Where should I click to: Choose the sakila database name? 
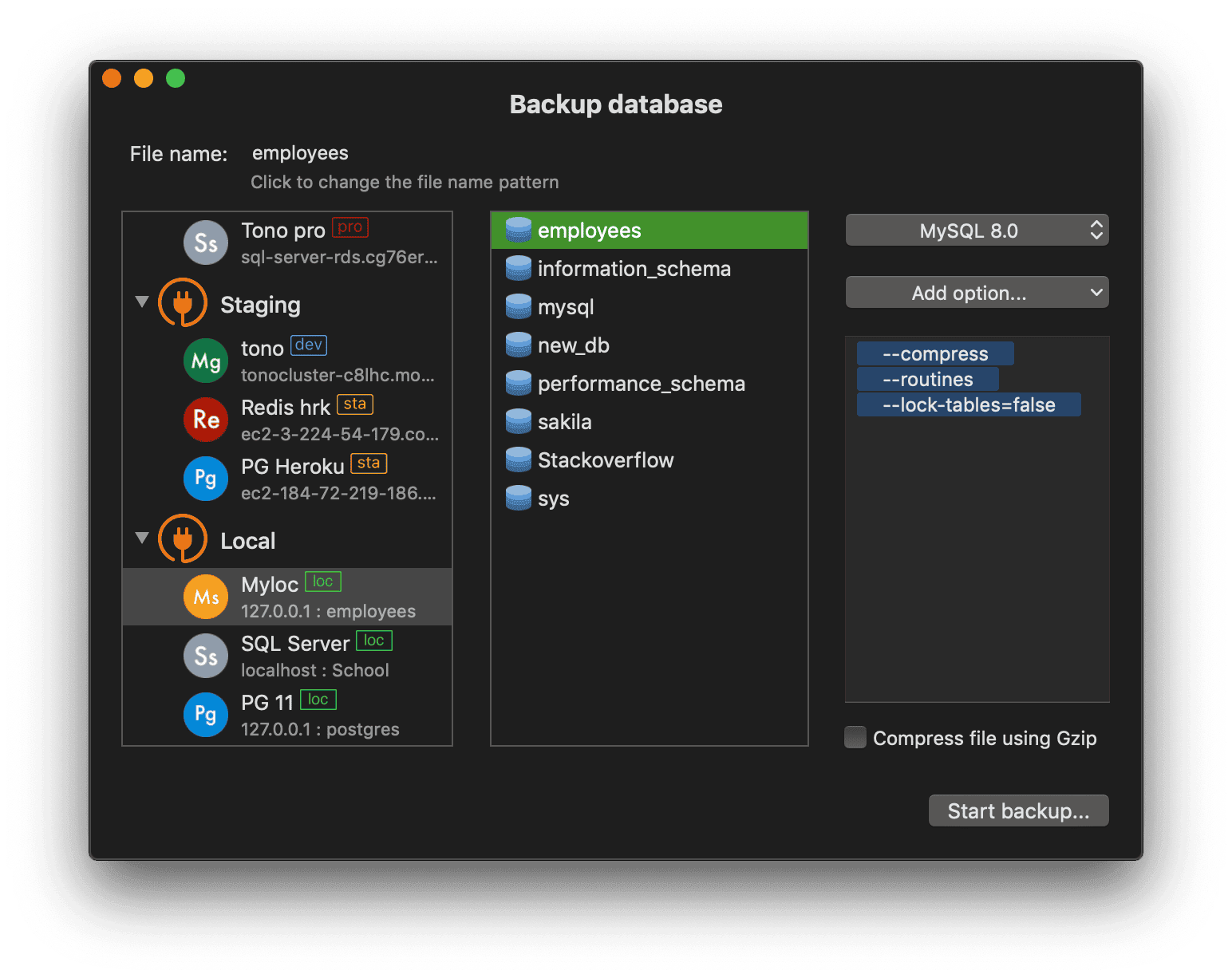click(x=565, y=422)
